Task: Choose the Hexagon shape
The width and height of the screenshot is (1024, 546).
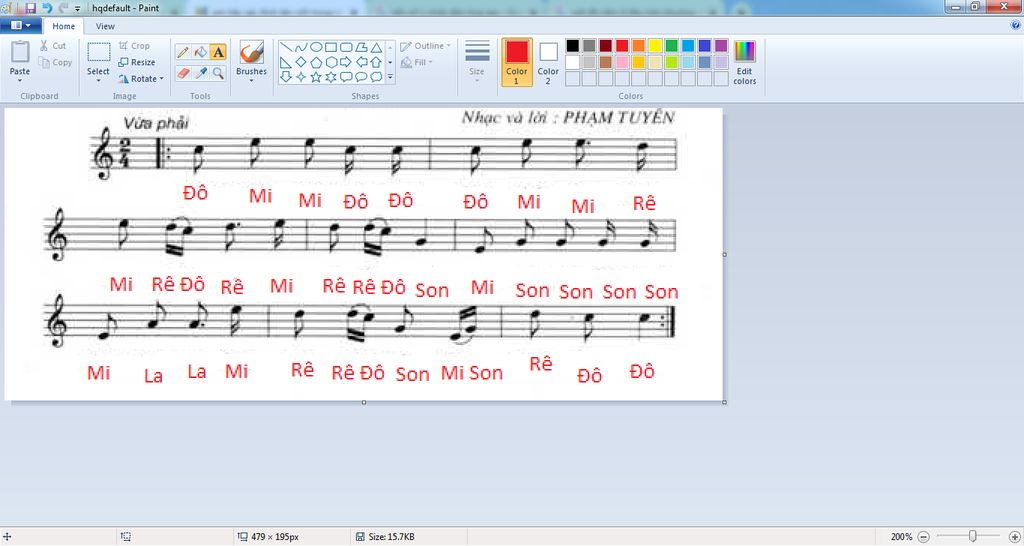Action: 331,62
